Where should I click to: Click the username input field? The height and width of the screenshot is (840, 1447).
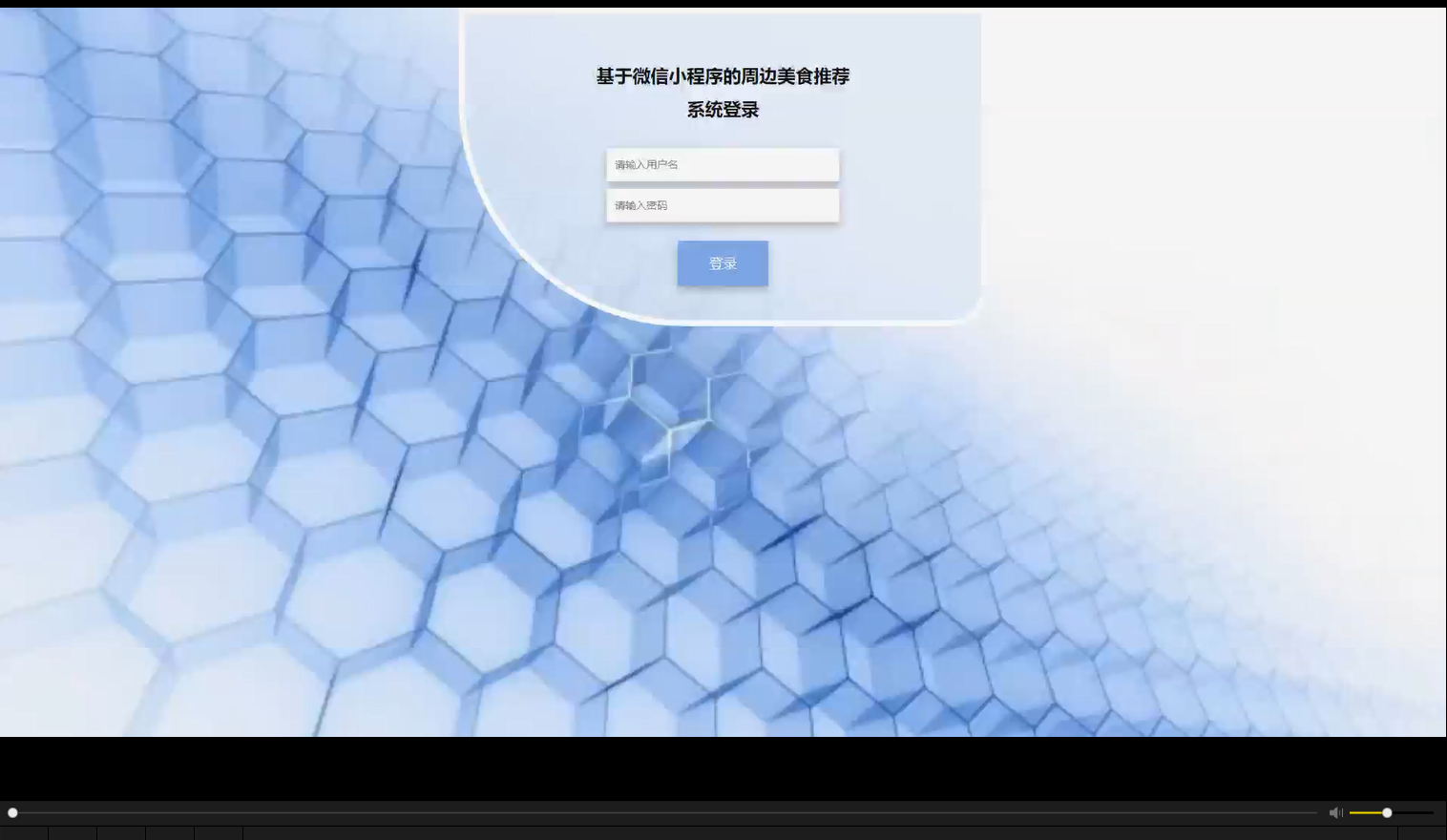pyautogui.click(x=723, y=164)
